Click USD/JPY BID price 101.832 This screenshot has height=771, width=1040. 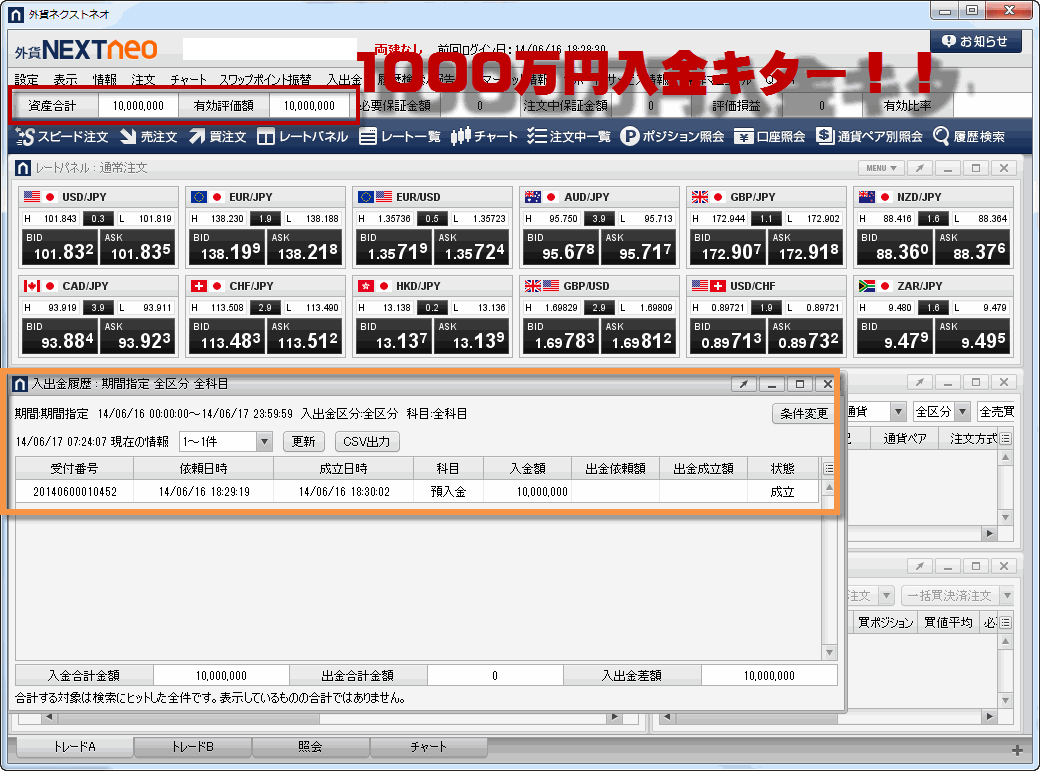[x=60, y=247]
